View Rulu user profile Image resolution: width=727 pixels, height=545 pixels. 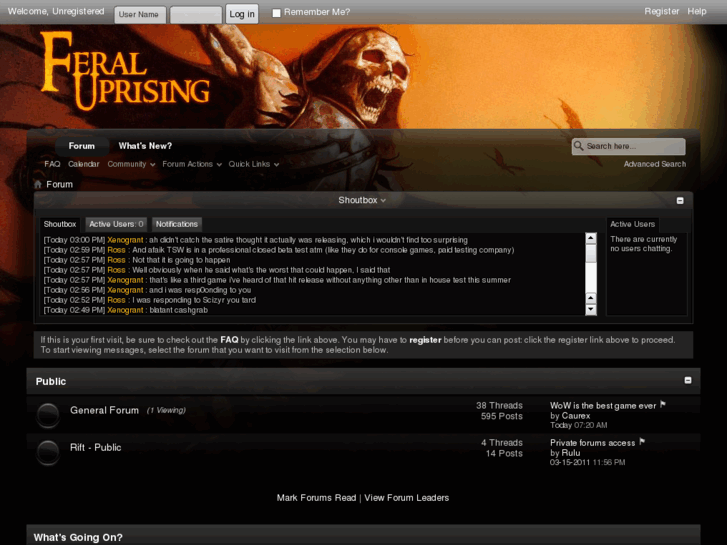click(x=571, y=453)
